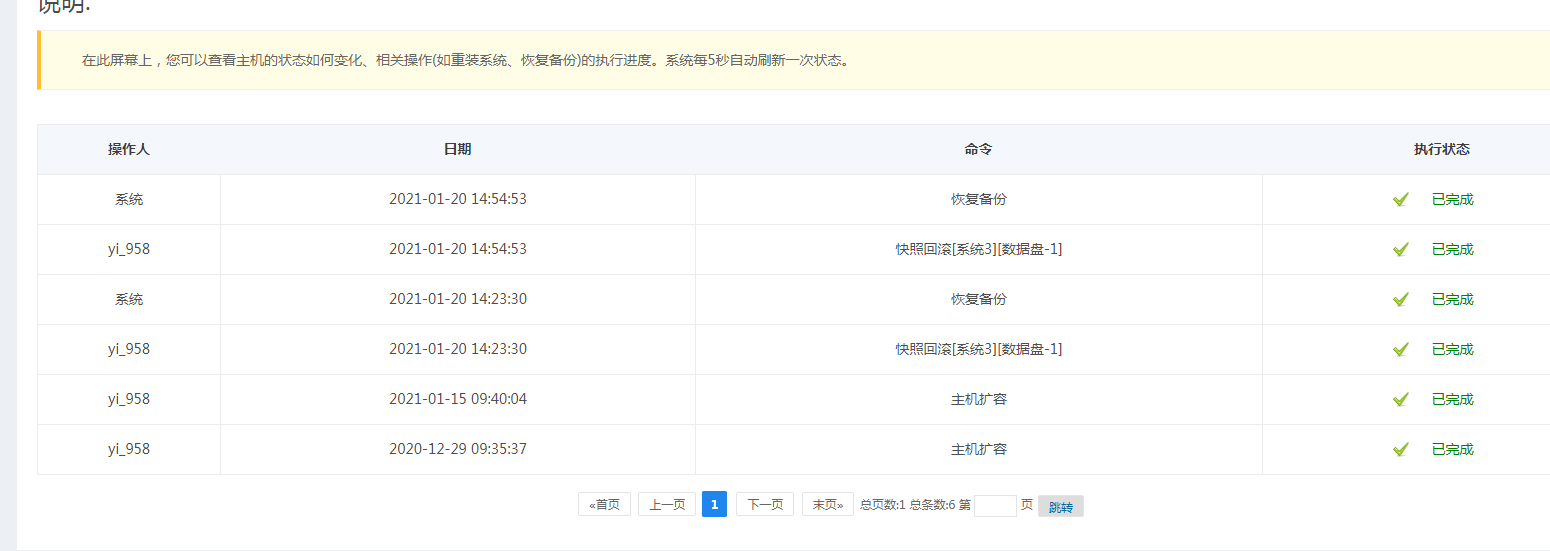Image resolution: width=1550 pixels, height=551 pixels.
Task: Click yi_958 in the 2021-01-15 row
Action: coord(129,399)
